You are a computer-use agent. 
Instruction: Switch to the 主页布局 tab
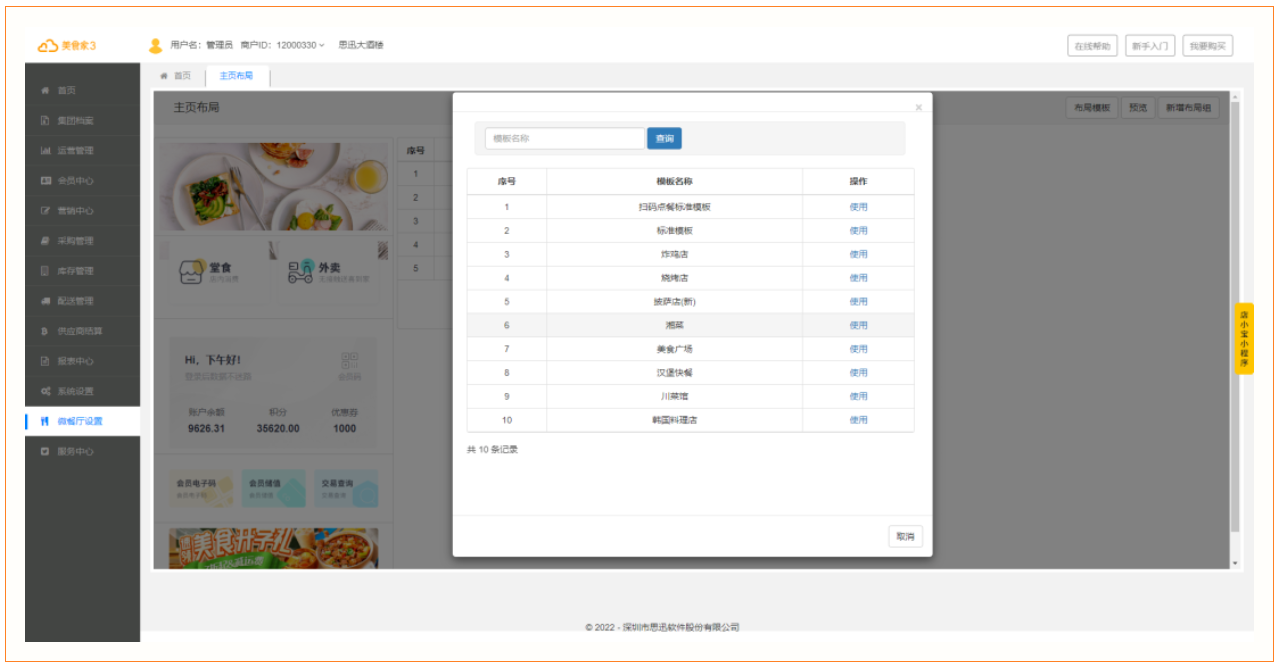(x=237, y=75)
